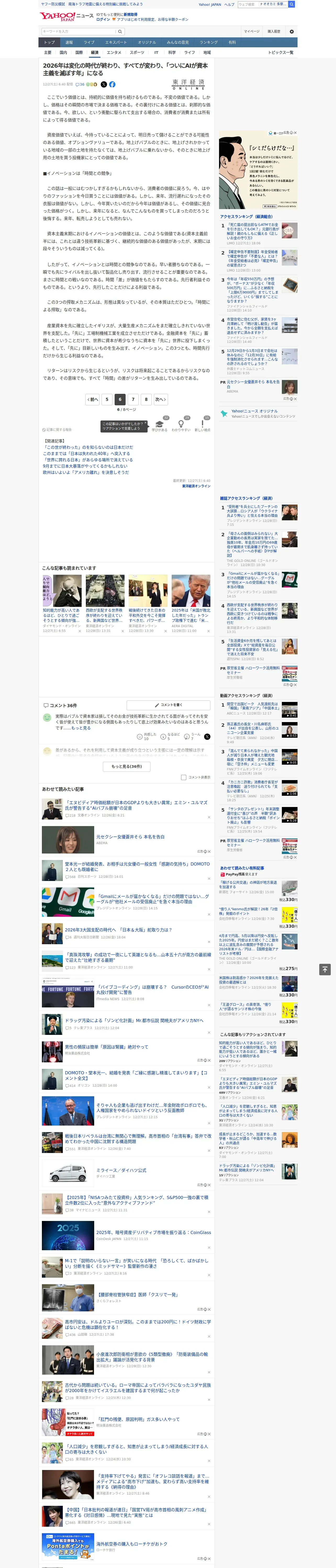Select the エンタメ category tab
The image size is (336, 1568).
tap(114, 52)
